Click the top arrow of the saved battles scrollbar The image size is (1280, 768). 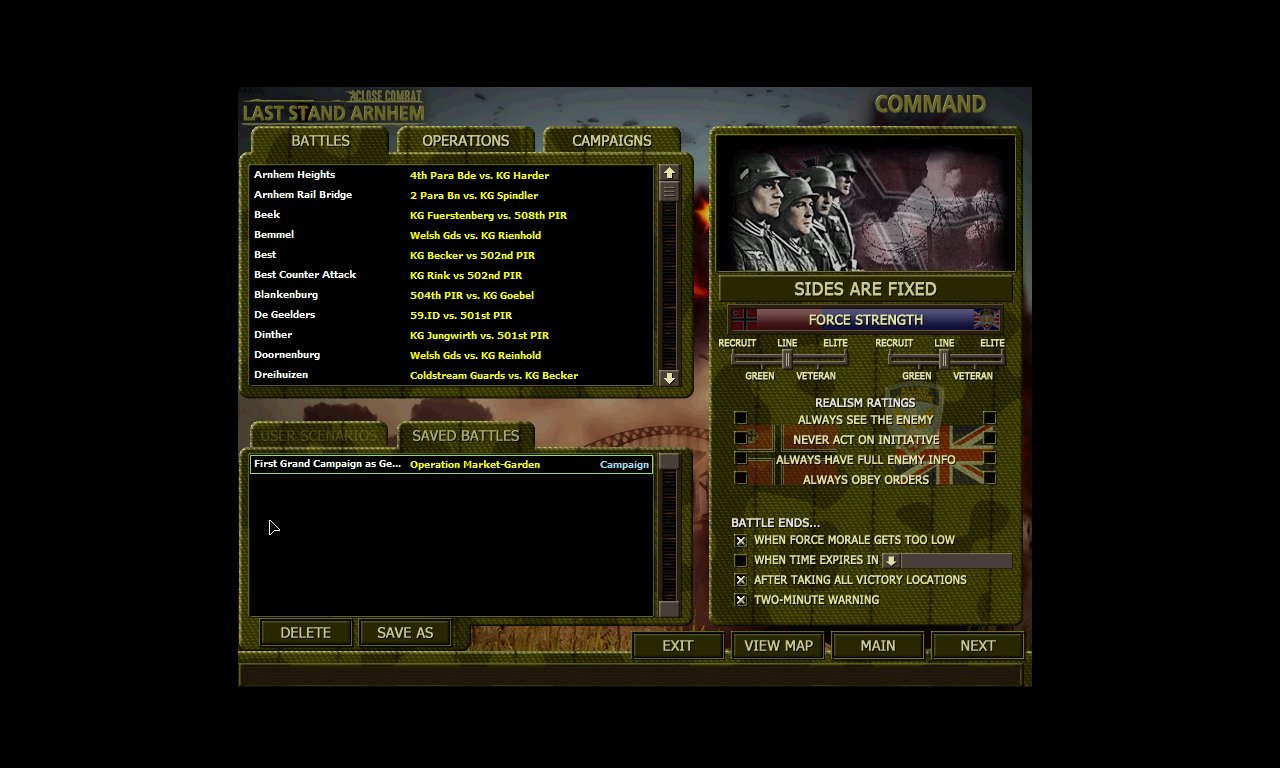point(669,461)
